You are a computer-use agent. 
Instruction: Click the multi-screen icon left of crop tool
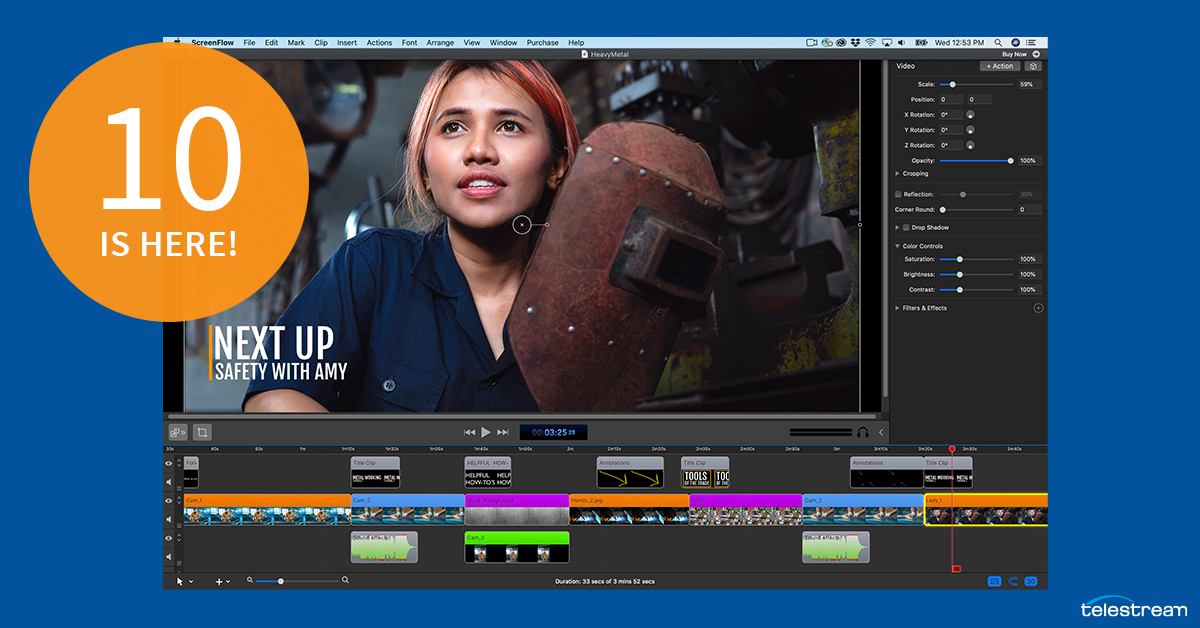178,432
